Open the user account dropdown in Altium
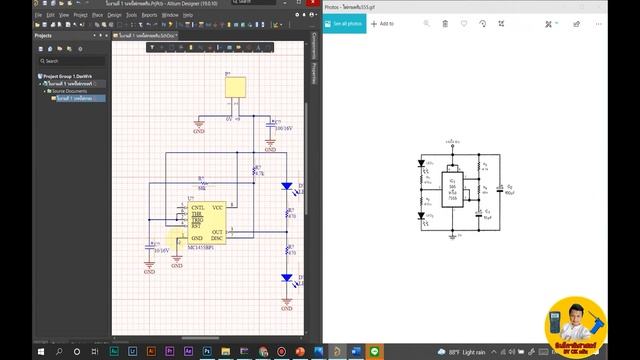Viewport: 640px width, 360px height. coord(313,15)
